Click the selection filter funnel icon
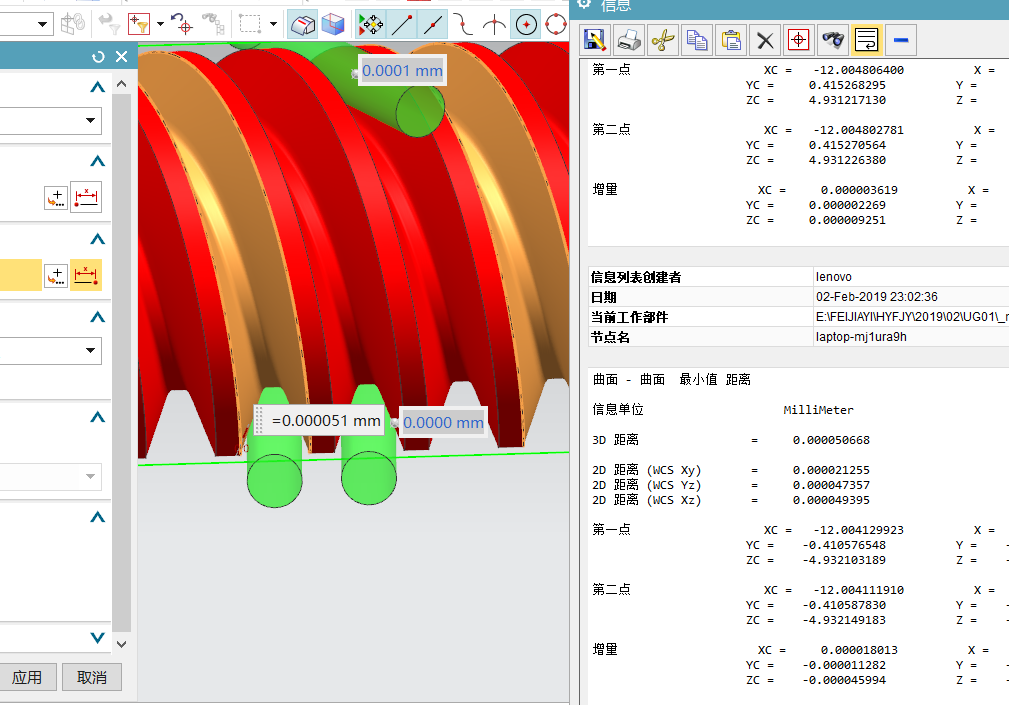Image resolution: width=1009 pixels, height=705 pixels. point(138,24)
